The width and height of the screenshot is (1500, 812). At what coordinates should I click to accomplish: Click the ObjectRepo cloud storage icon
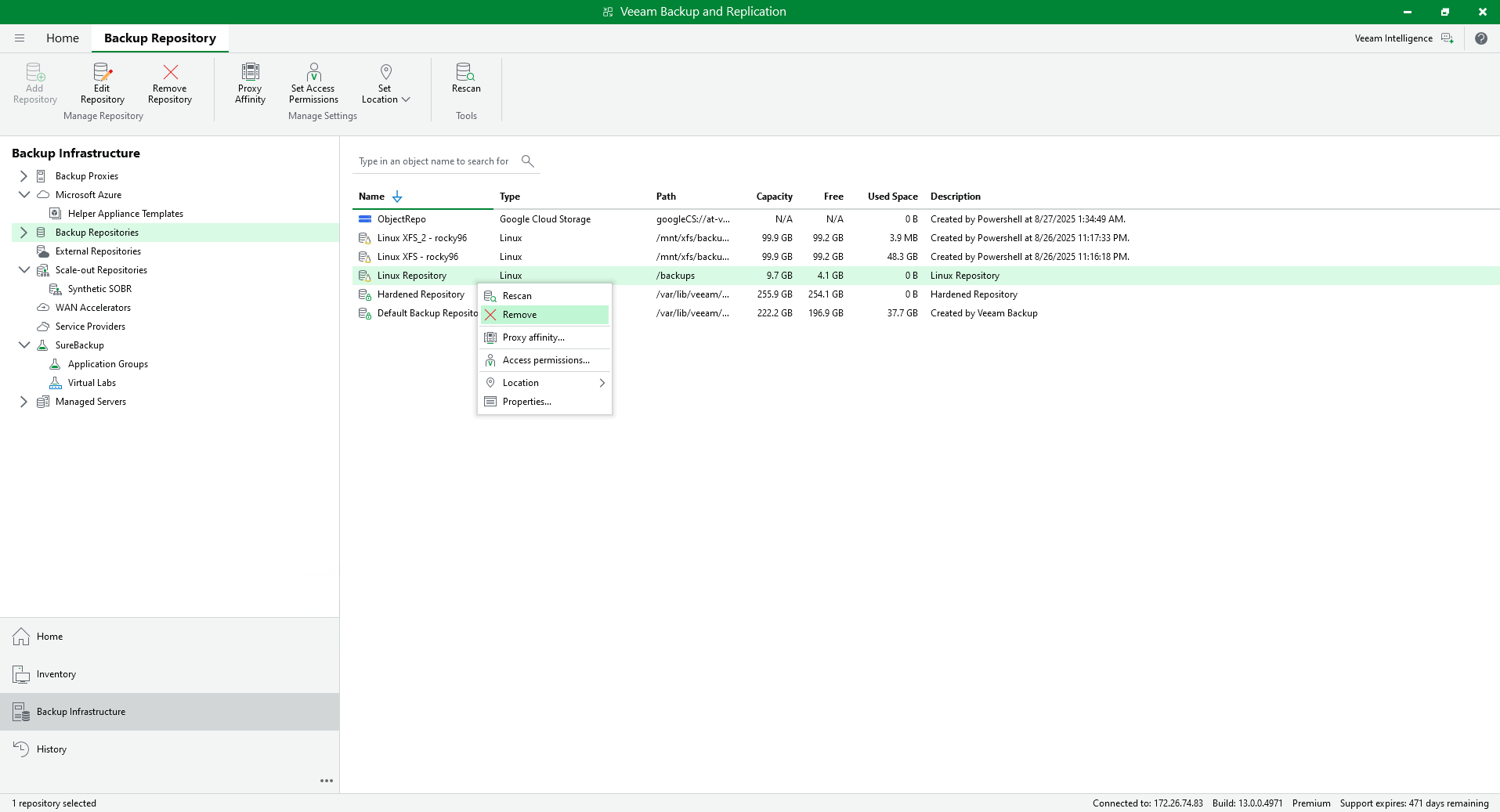[365, 219]
